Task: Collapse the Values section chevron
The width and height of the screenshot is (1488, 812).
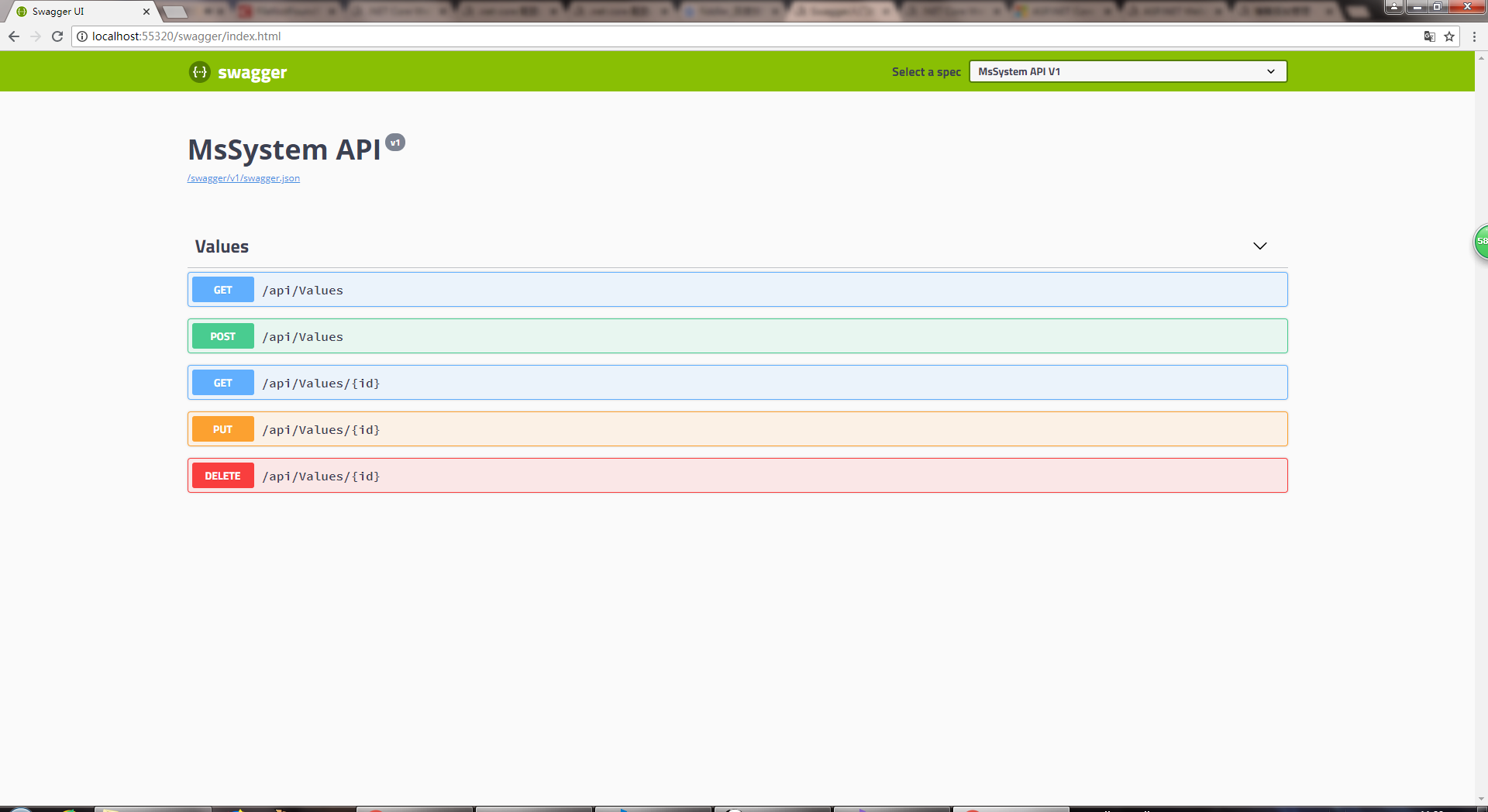Action: [x=1260, y=246]
